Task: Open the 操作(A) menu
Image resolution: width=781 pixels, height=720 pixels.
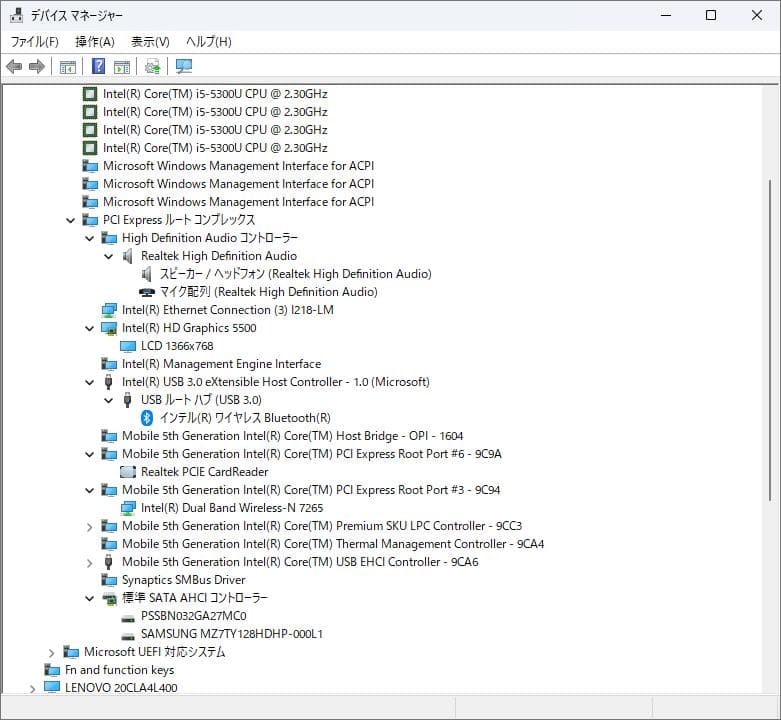Action: click(95, 42)
